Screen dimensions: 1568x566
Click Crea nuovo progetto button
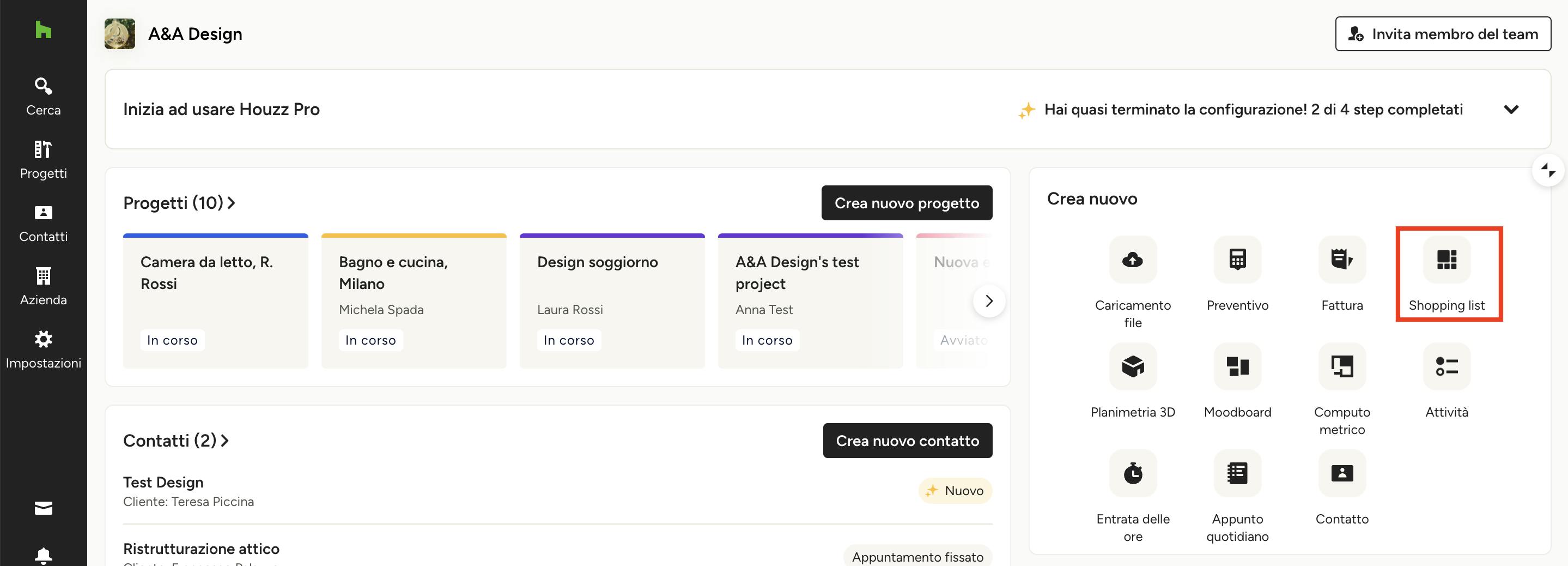(x=907, y=203)
